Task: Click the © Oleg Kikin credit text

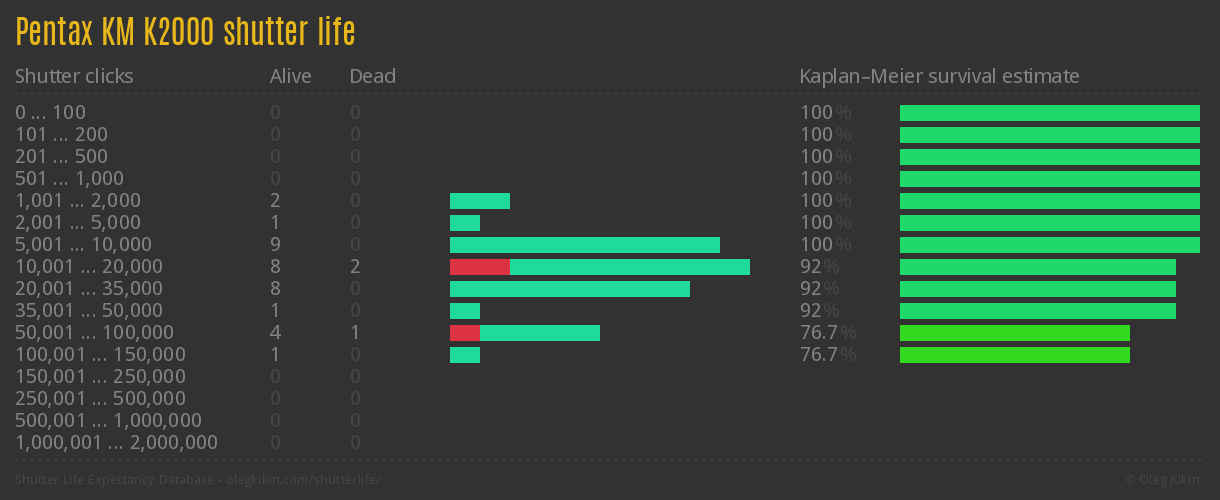Action: pos(1164,480)
